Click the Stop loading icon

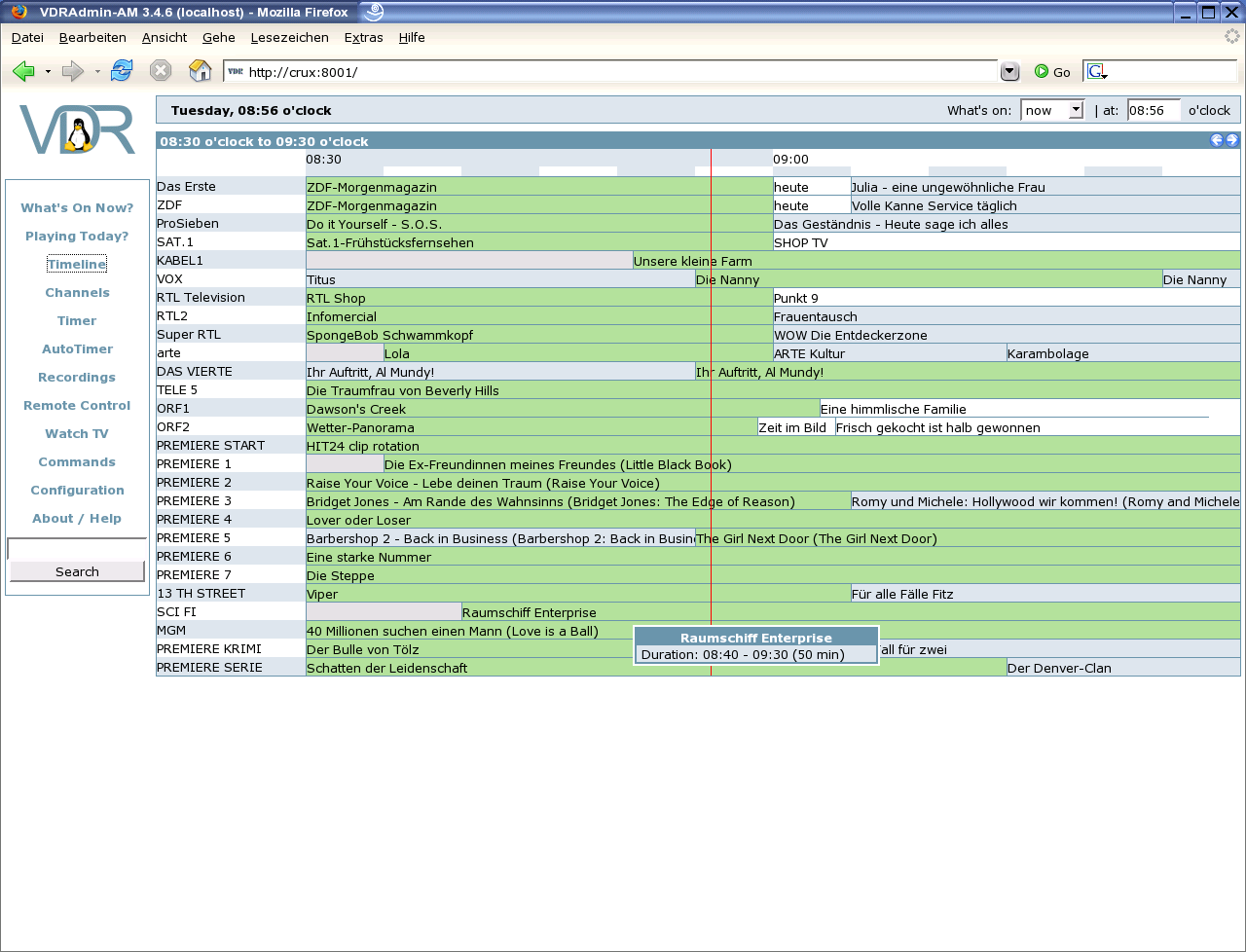[x=161, y=71]
